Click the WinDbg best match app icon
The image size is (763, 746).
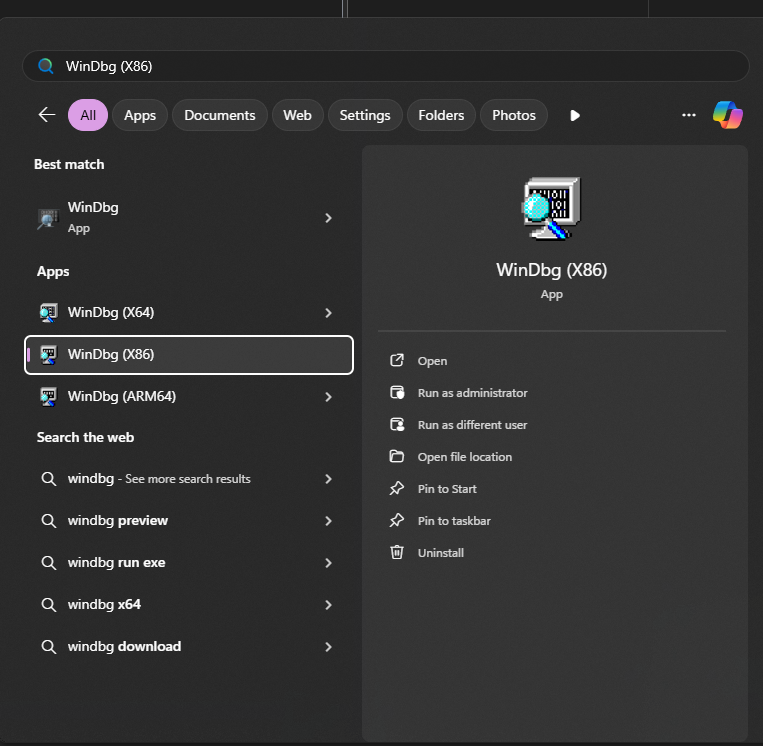click(48, 218)
